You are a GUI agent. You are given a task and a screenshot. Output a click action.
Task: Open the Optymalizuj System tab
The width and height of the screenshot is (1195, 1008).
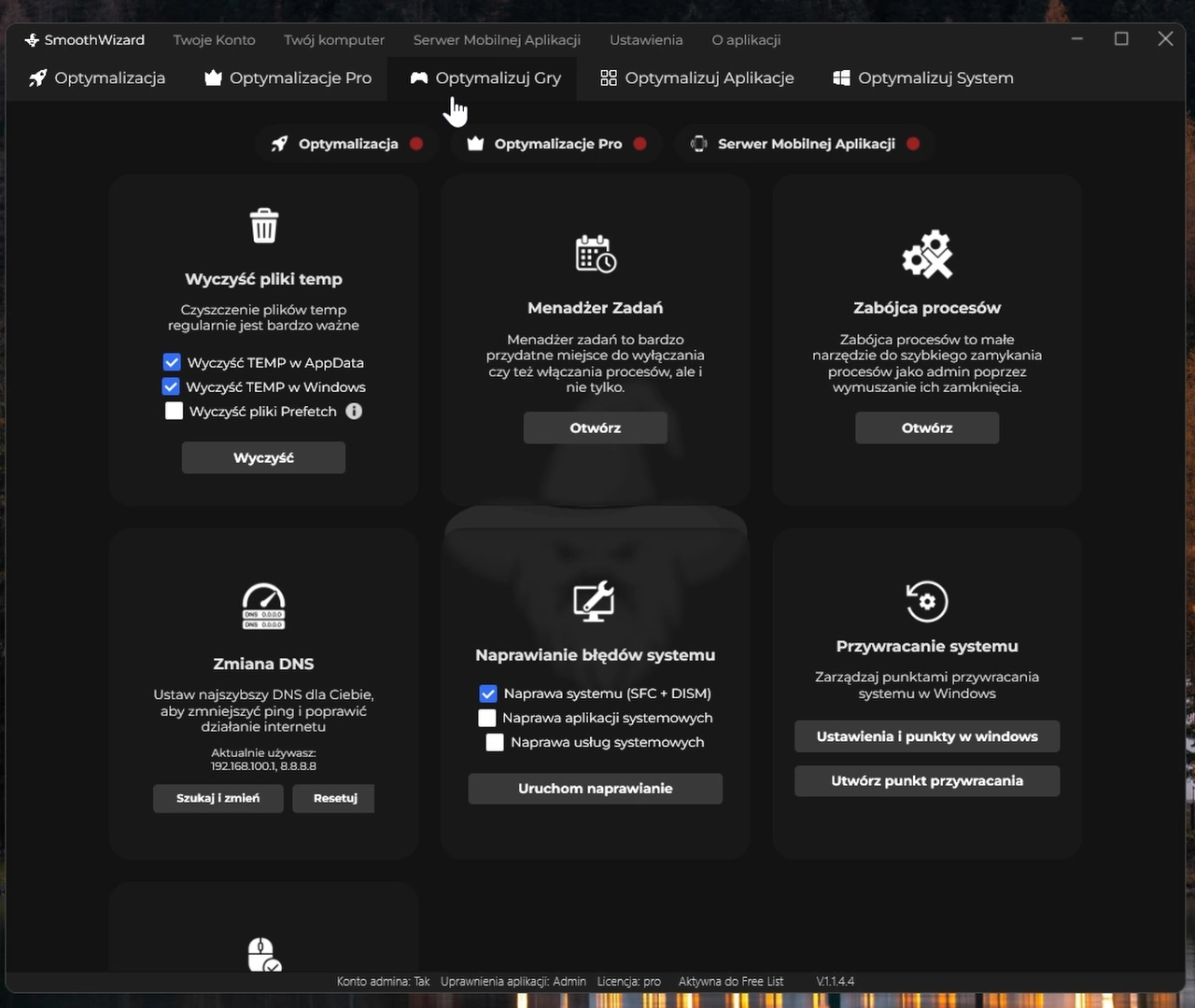(x=922, y=78)
